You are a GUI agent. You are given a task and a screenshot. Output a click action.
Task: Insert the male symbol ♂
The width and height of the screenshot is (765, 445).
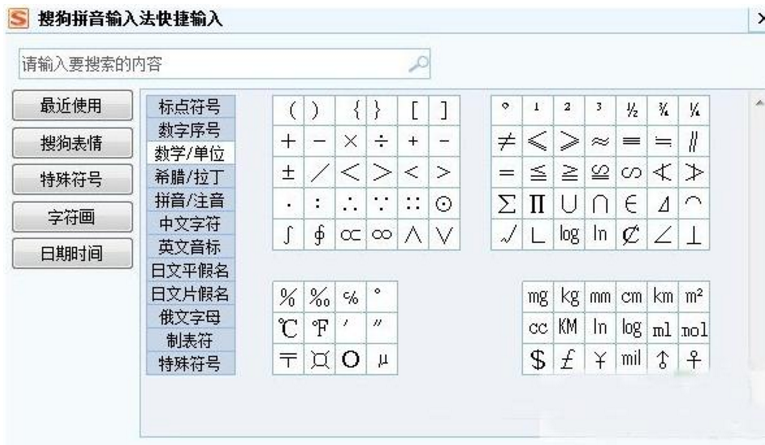(x=662, y=359)
